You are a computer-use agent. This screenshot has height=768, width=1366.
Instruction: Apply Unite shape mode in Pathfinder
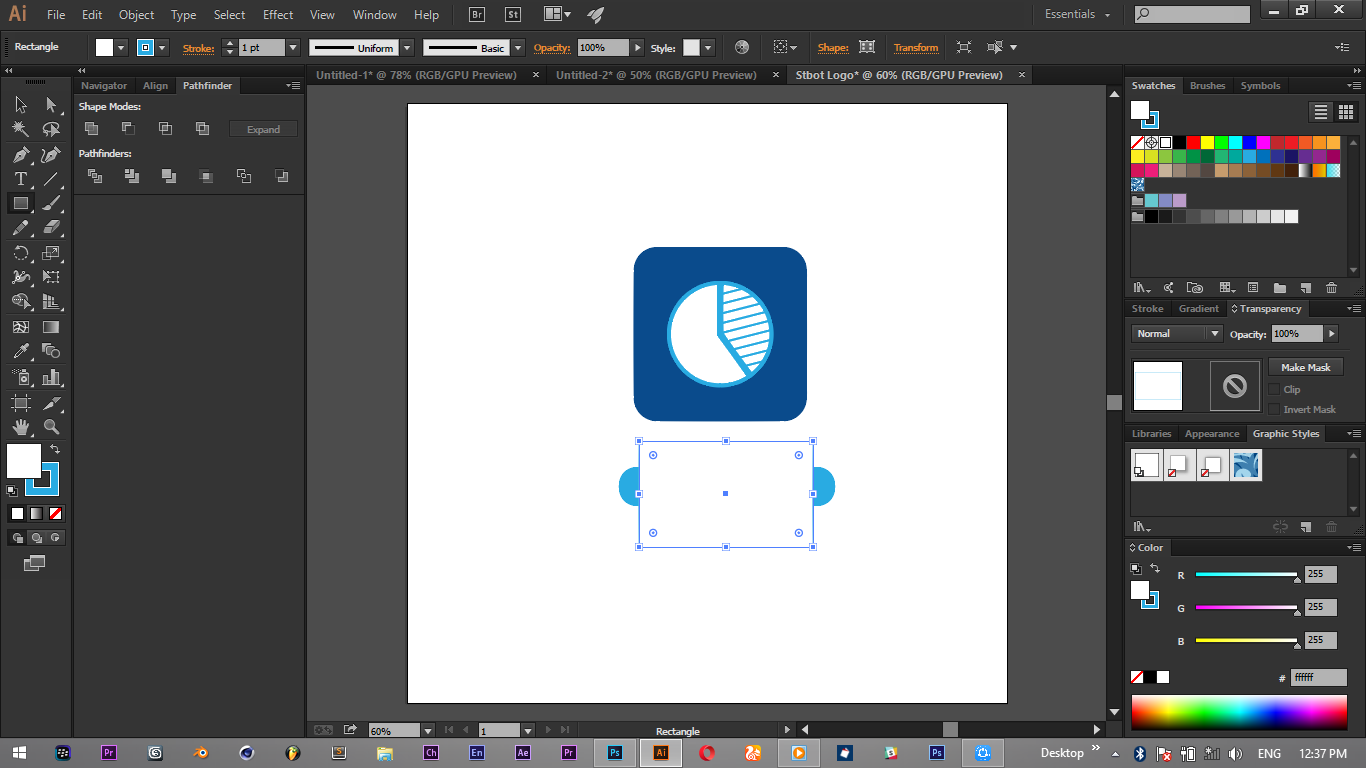[91, 128]
